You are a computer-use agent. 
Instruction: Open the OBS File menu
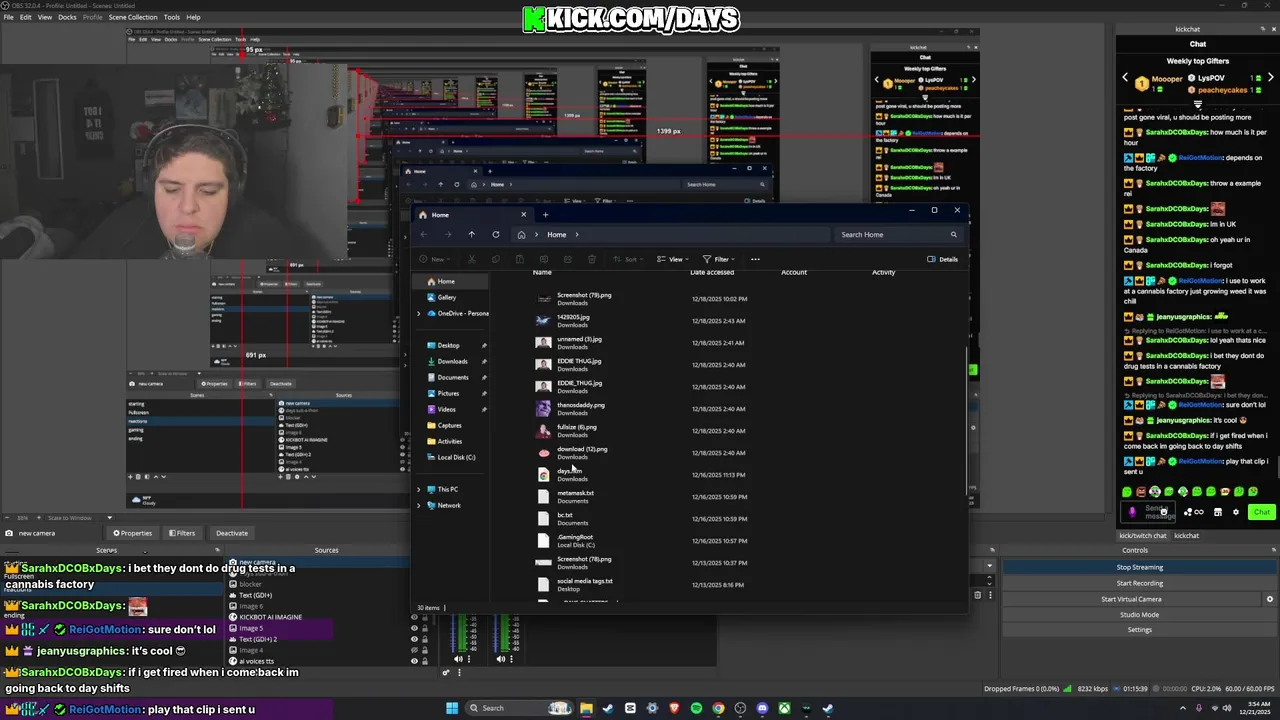pyautogui.click(x=9, y=17)
